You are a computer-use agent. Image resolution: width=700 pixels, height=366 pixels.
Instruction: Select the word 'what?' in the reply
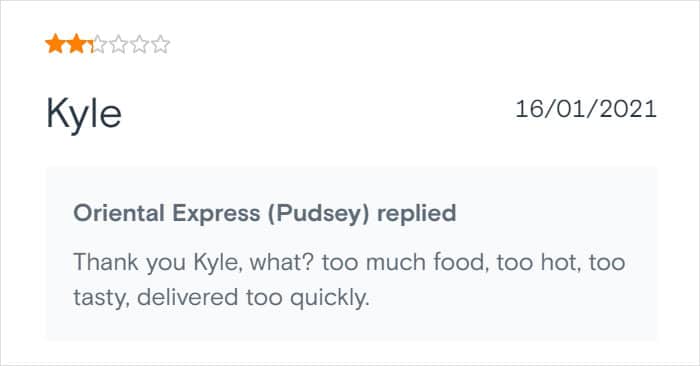(x=283, y=262)
